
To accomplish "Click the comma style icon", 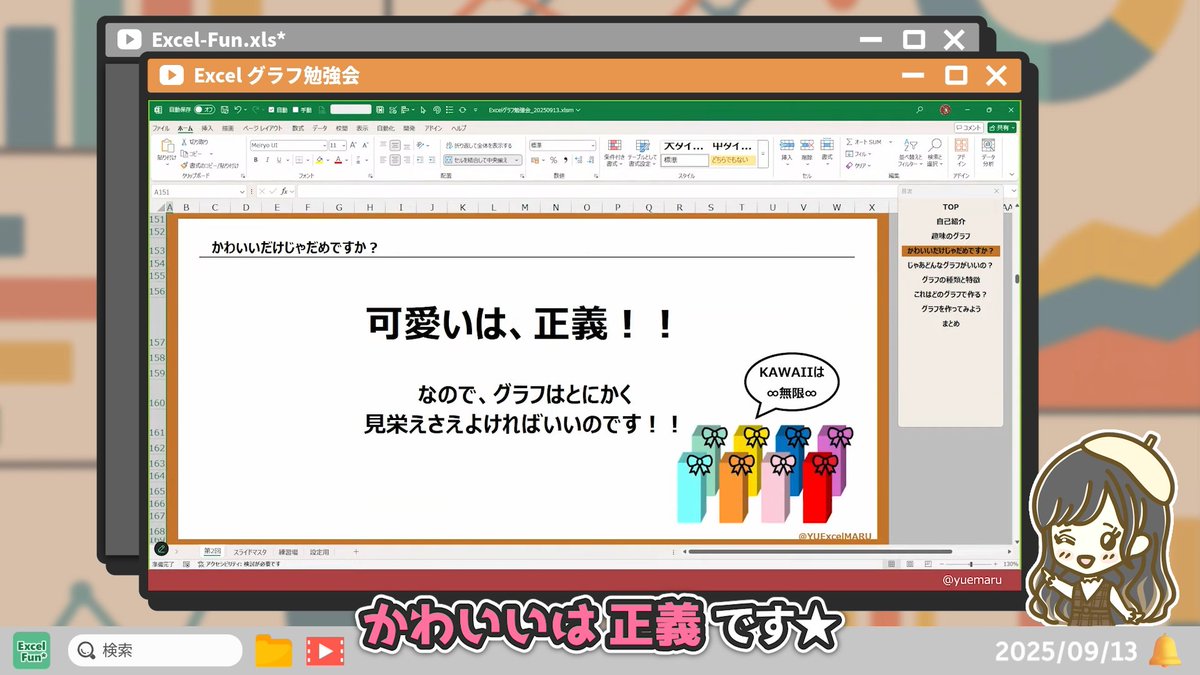I will point(565,160).
